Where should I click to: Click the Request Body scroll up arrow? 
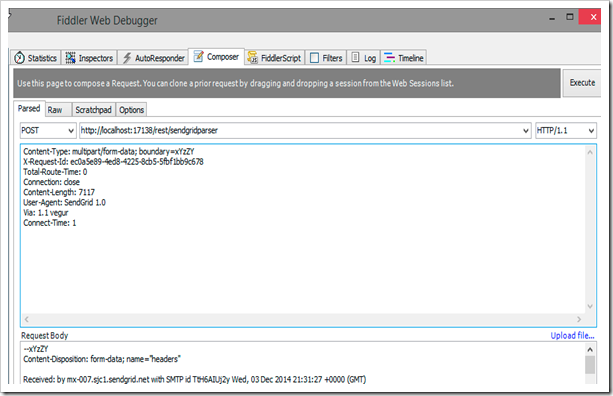pos(590,349)
